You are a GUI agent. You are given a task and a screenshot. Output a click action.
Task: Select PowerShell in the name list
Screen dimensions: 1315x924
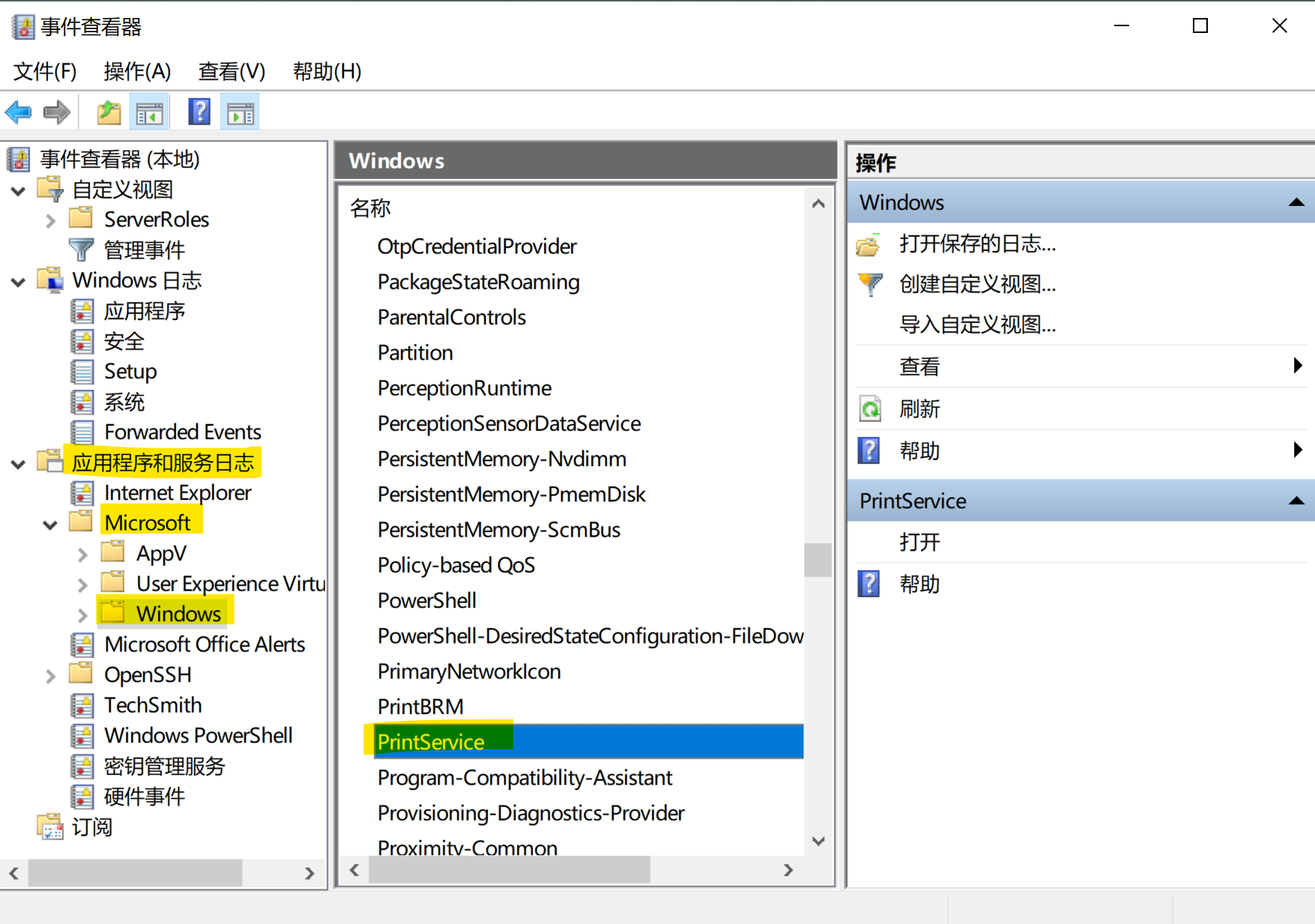pyautogui.click(x=426, y=600)
